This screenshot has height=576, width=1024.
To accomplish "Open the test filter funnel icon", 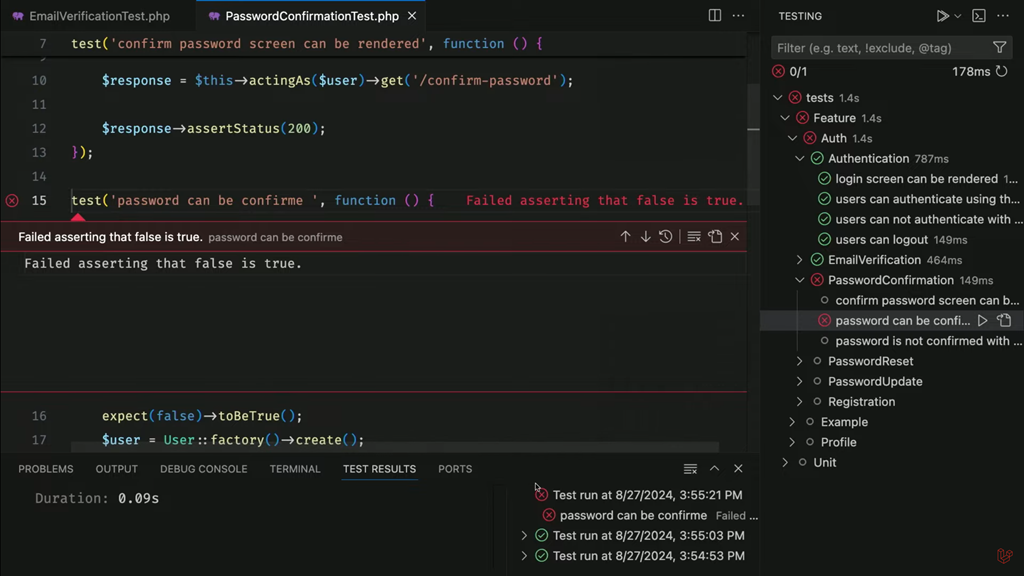I will coord(999,48).
